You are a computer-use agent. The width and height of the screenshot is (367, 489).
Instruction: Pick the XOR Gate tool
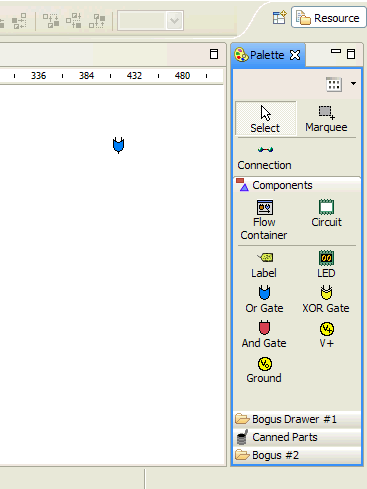(x=326, y=299)
